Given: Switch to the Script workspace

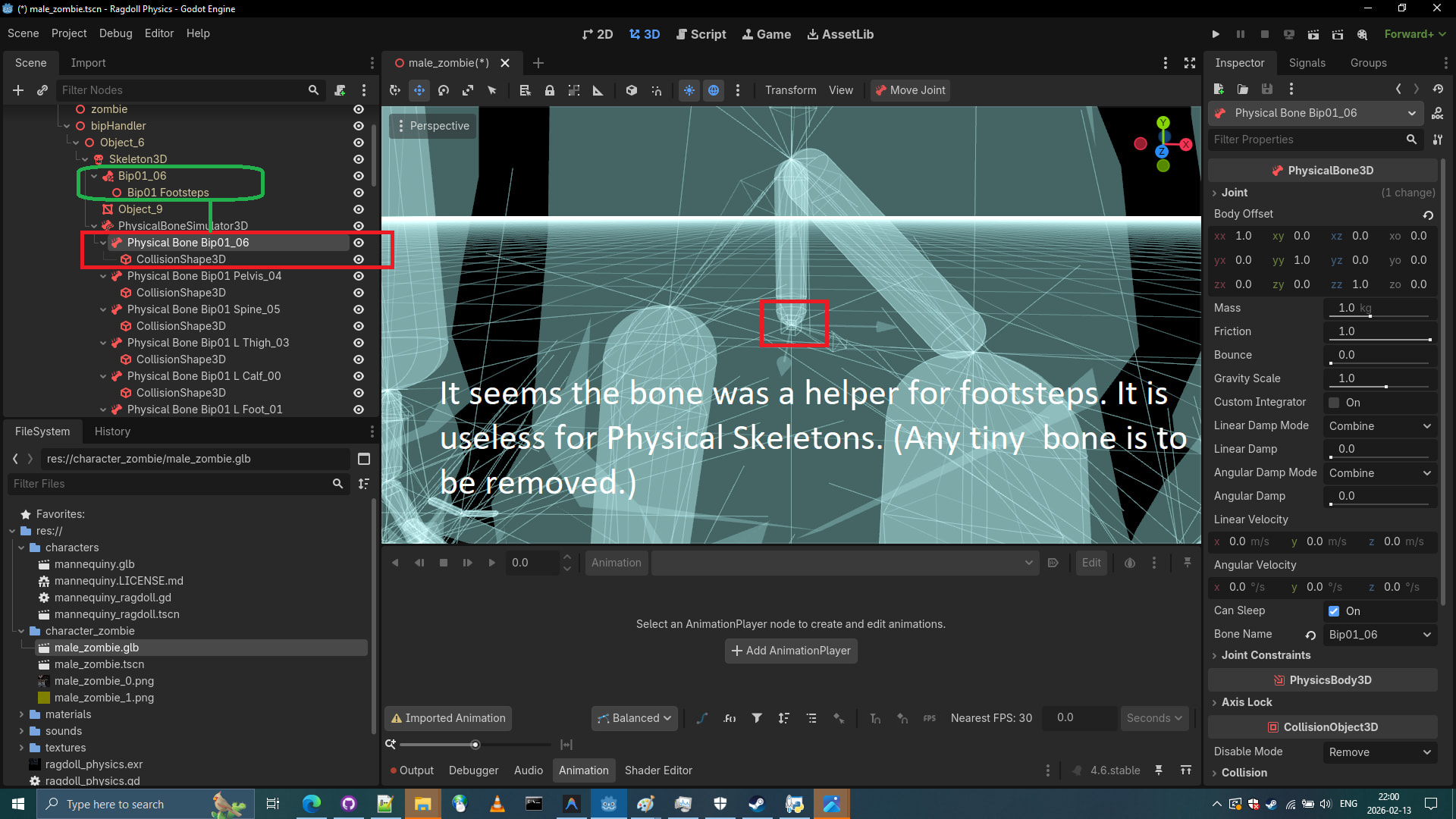Looking at the screenshot, I should pos(701,34).
